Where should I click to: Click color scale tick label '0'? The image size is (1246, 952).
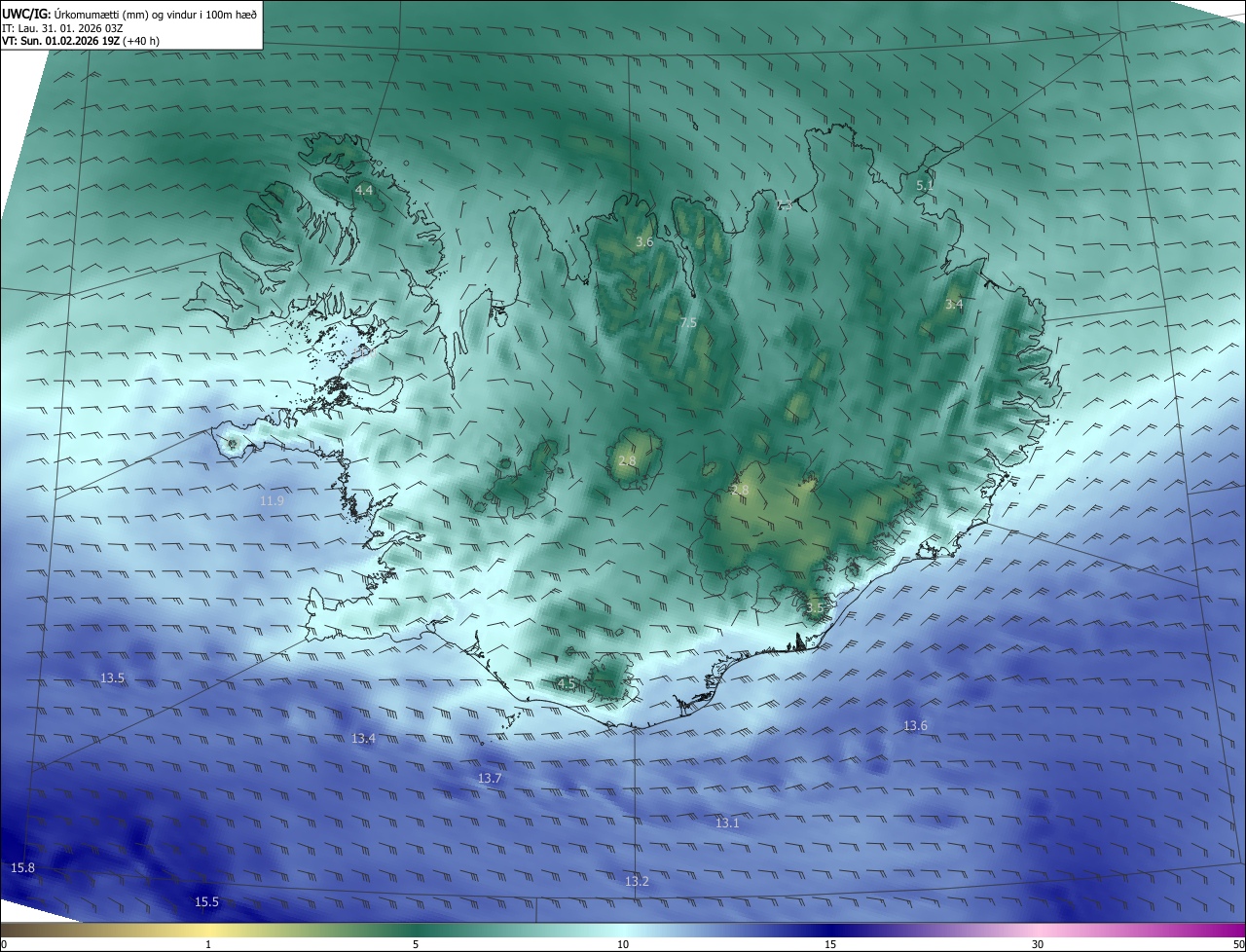point(4,944)
